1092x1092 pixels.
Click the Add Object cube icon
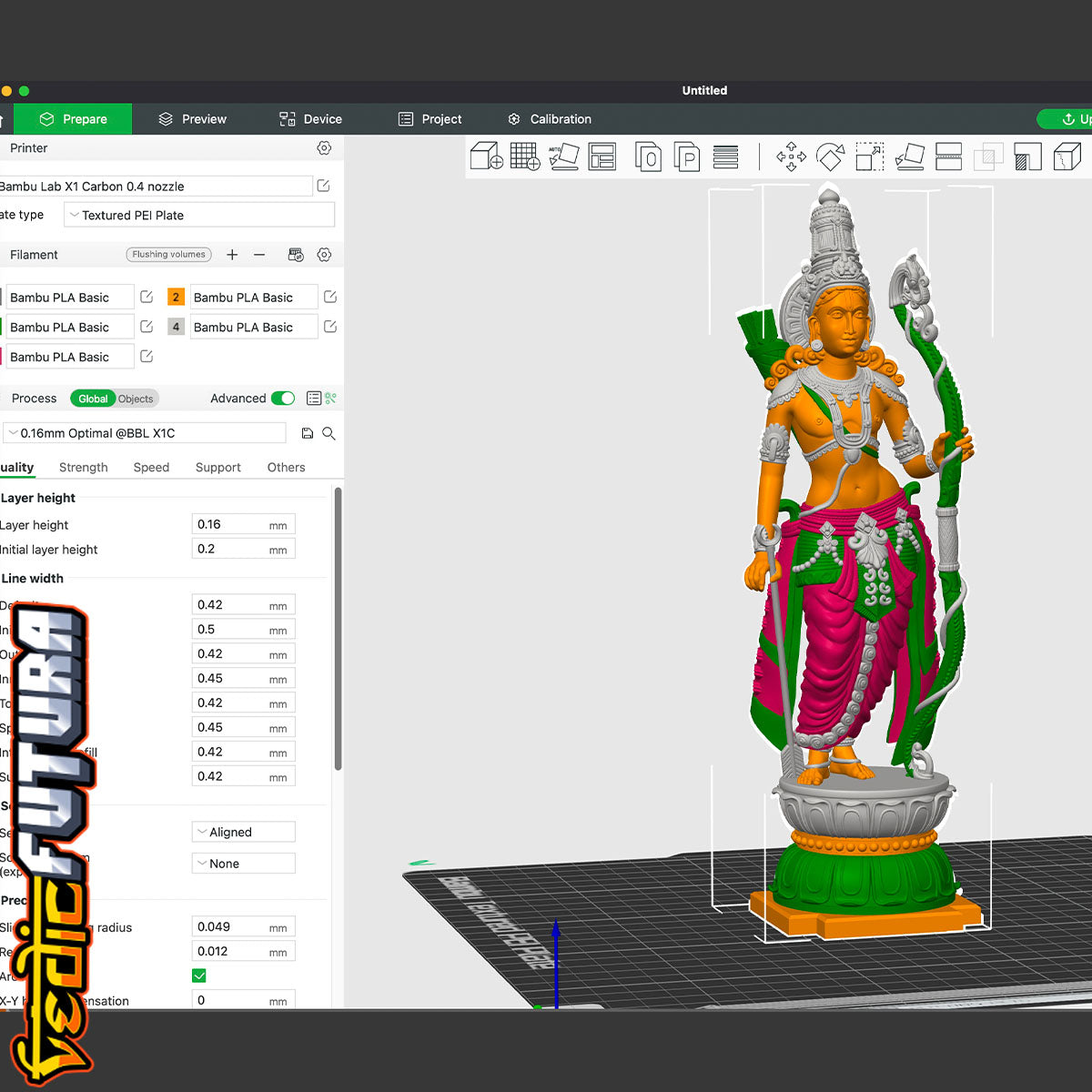pyautogui.click(x=486, y=157)
